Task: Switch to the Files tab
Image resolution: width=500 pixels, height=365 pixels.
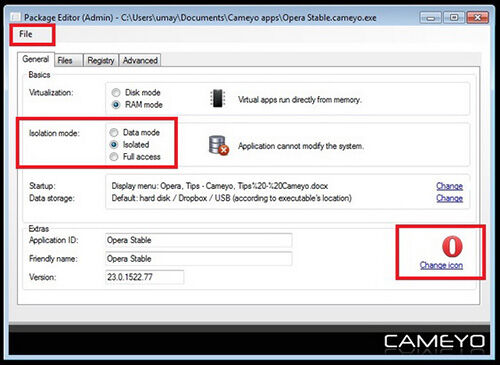Action: (69, 60)
